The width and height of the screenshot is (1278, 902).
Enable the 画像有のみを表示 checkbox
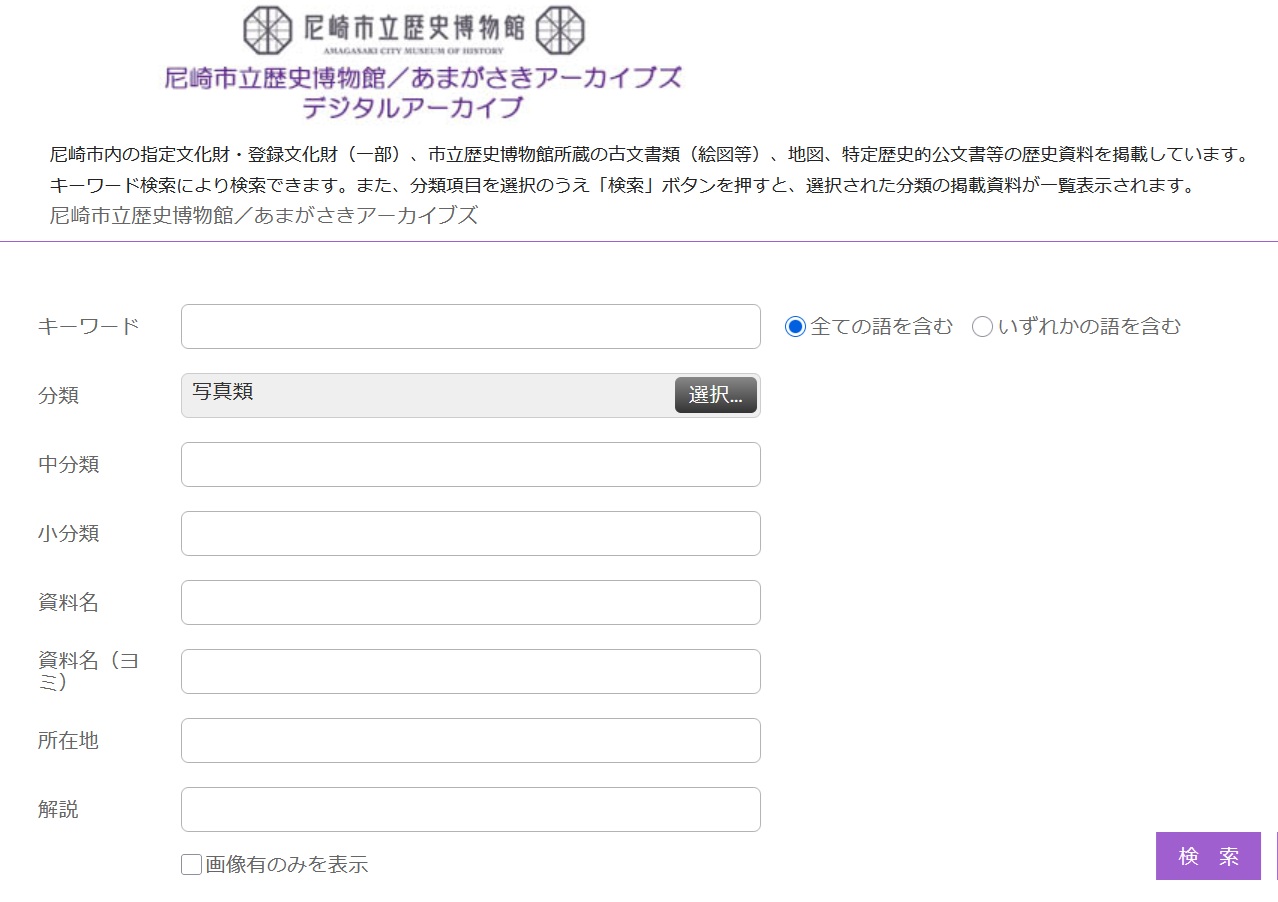click(191, 865)
